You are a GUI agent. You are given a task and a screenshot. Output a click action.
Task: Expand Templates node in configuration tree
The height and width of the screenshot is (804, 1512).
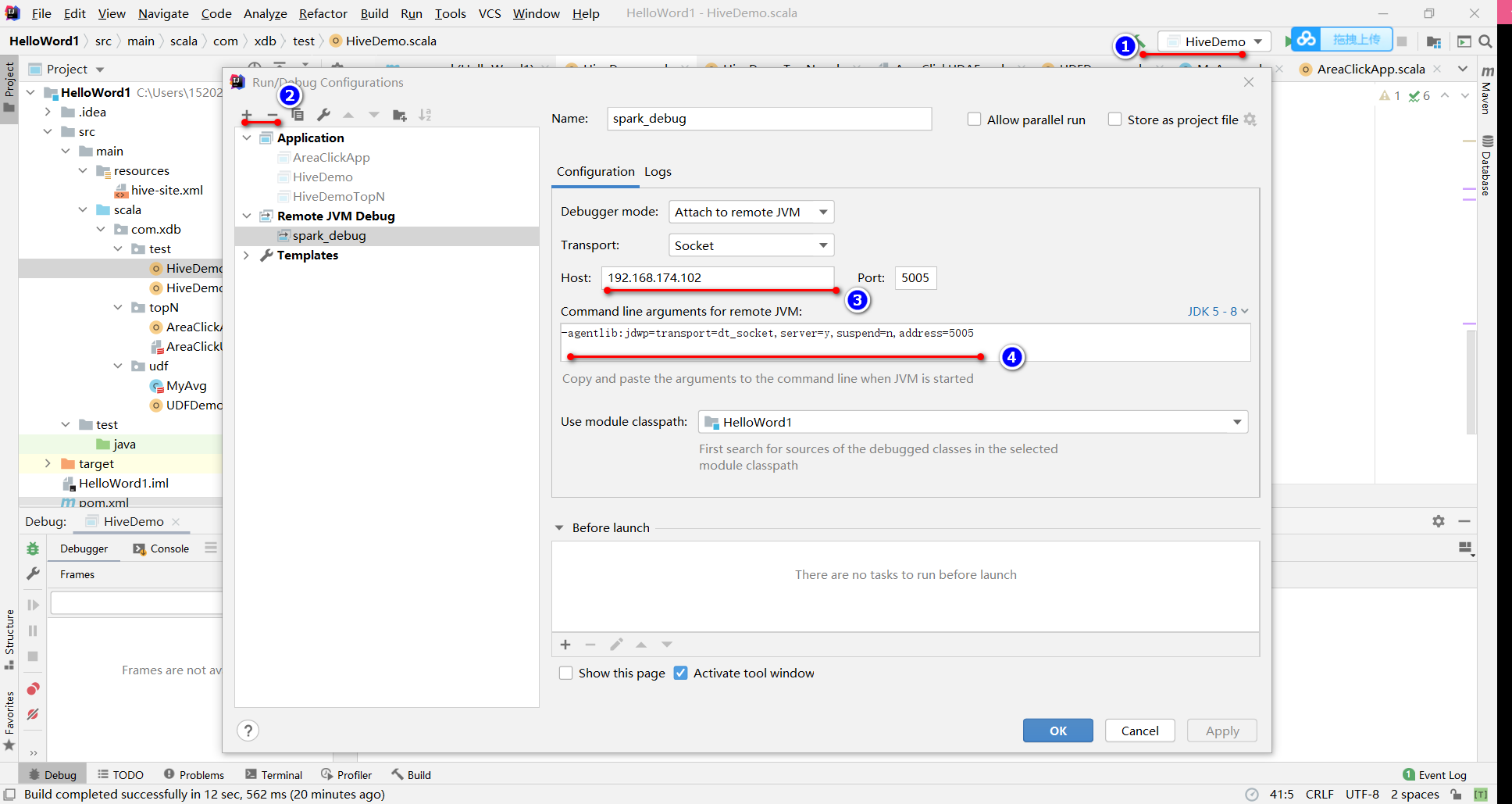point(247,255)
